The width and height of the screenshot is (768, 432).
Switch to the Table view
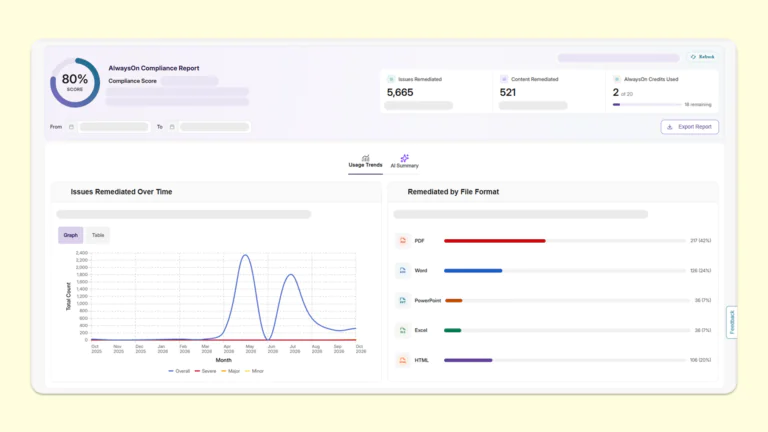98,235
